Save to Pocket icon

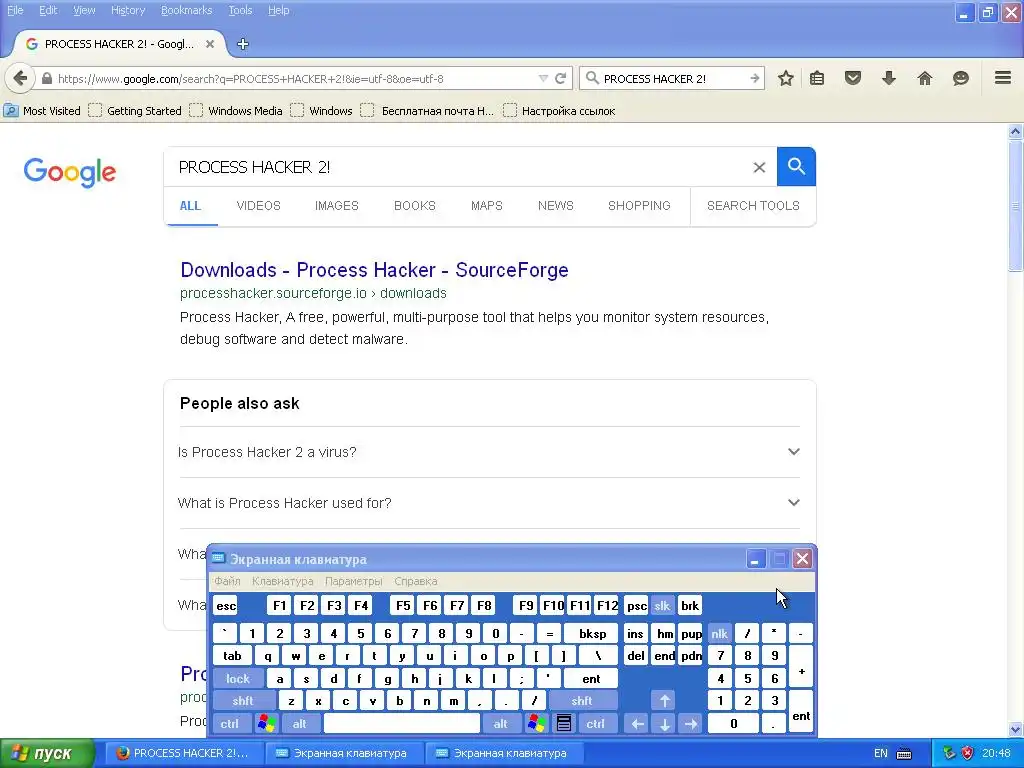853,78
